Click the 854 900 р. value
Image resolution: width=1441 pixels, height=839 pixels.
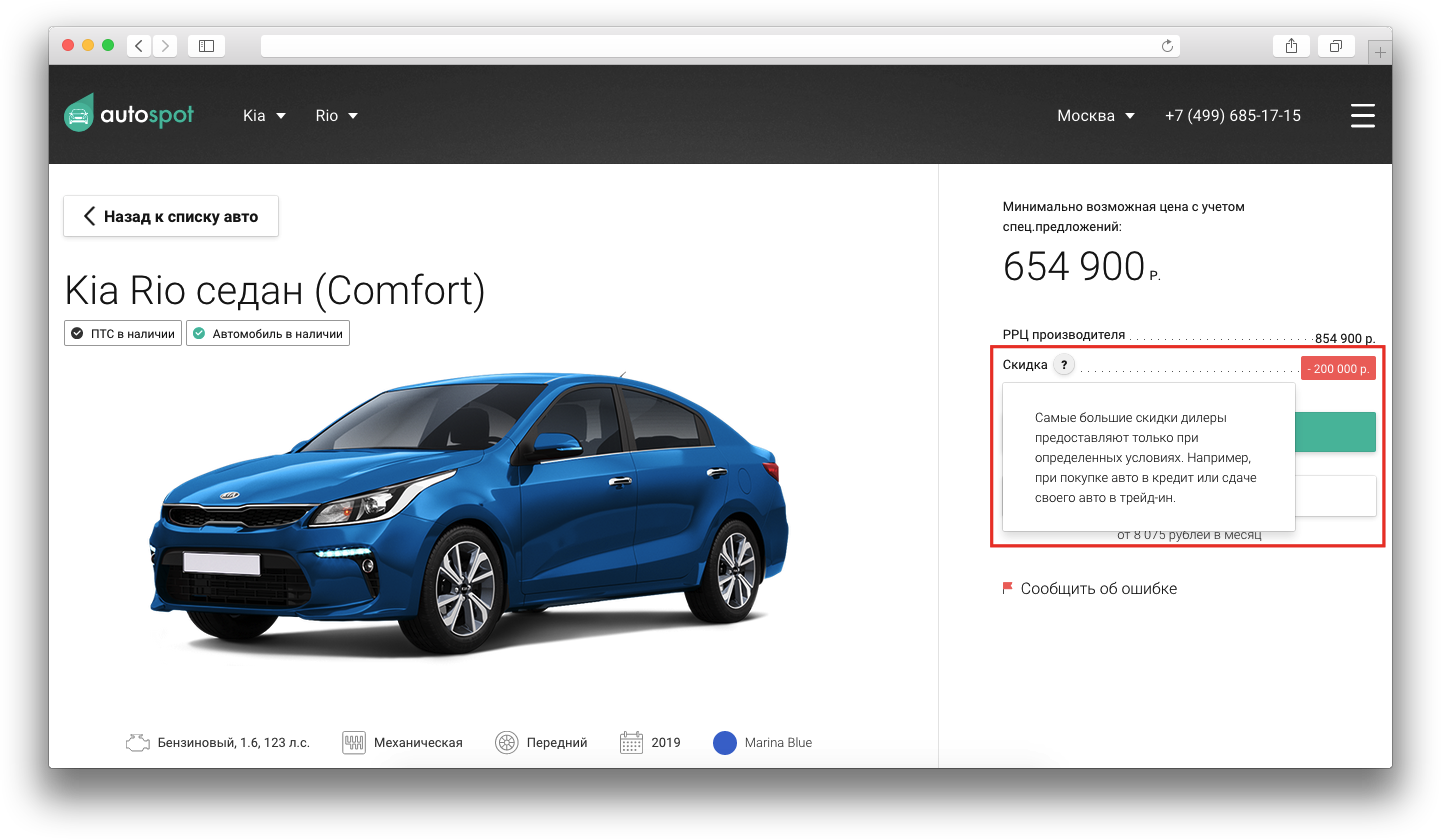click(x=1345, y=339)
